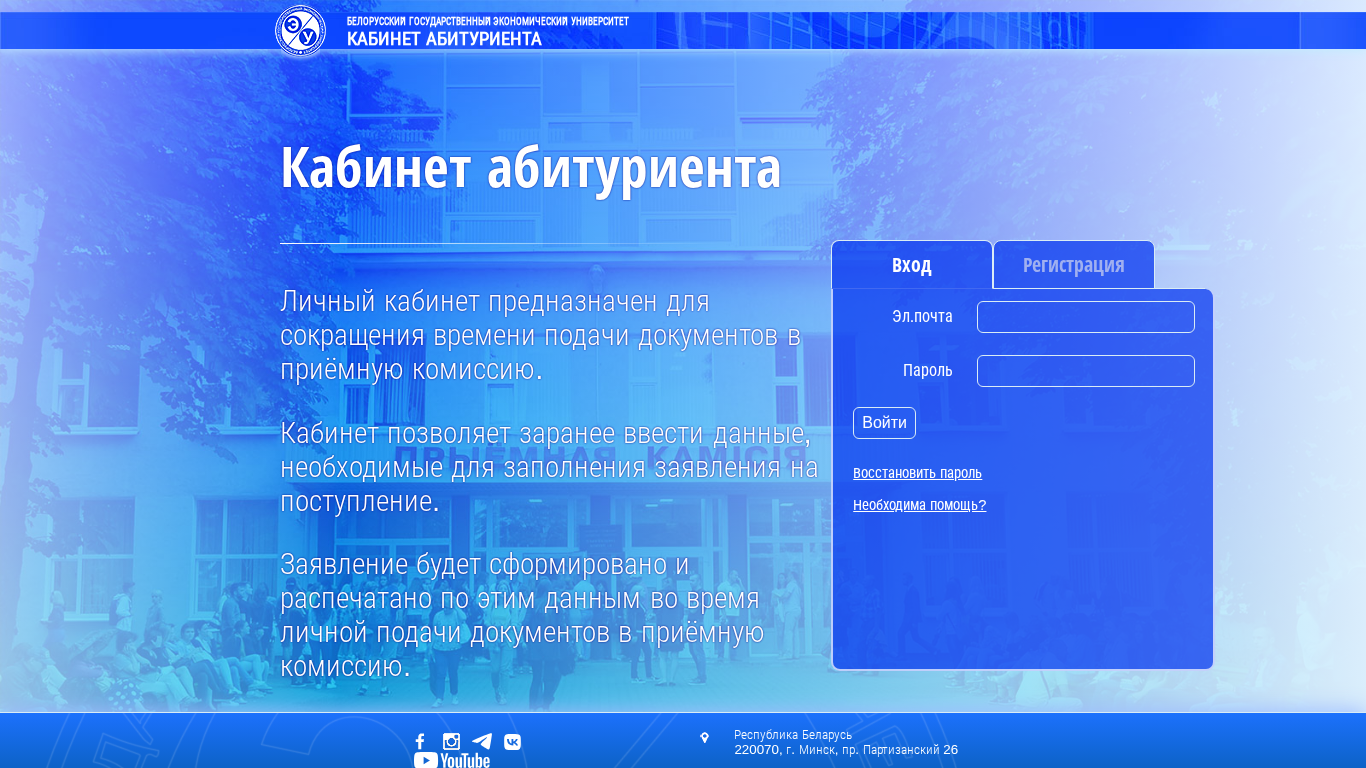Open the Необходима помощь? link
The image size is (1366, 768).
tap(919, 505)
